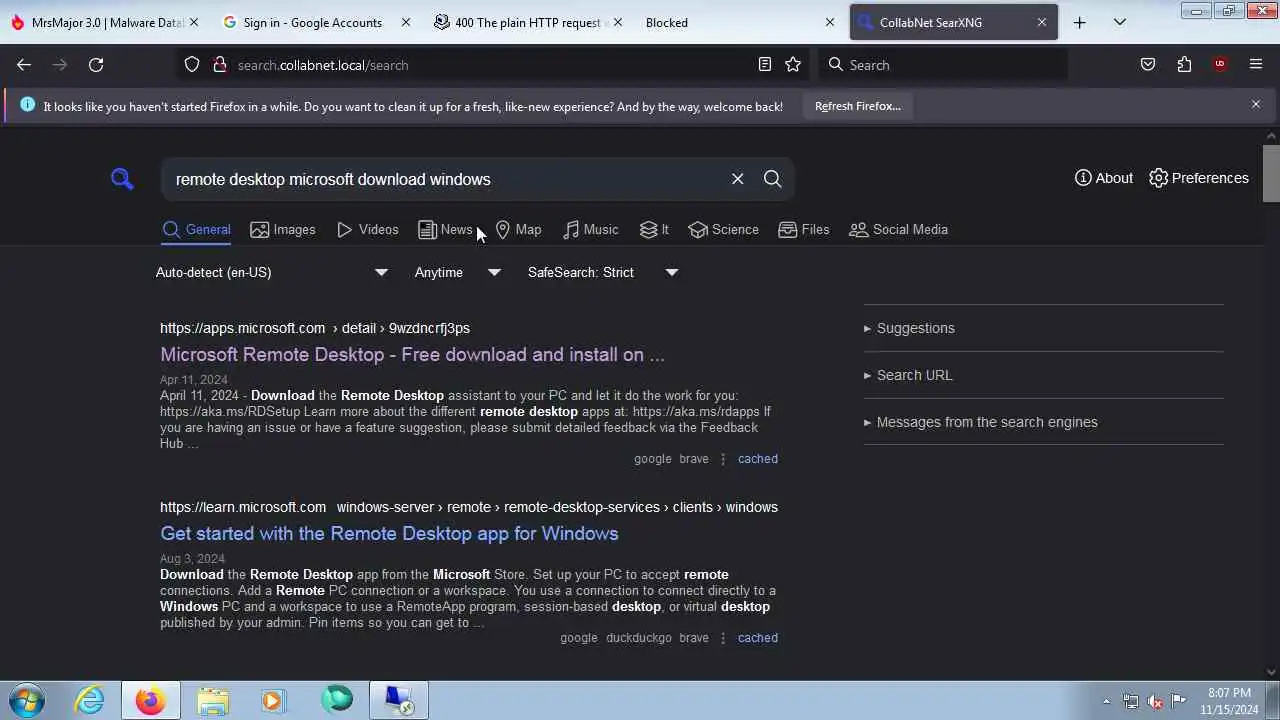
Task: Select the Social Media search category
Action: tap(898, 230)
